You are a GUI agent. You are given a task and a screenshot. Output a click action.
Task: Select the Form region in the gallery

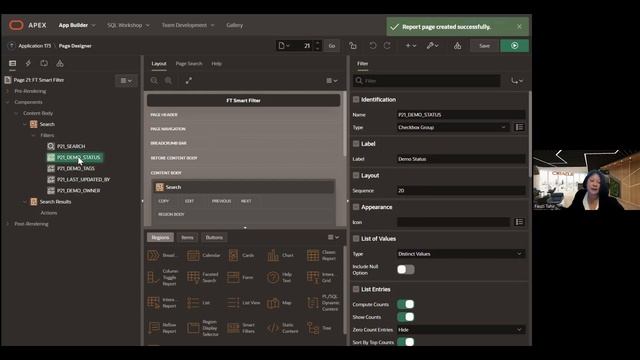pos(240,278)
